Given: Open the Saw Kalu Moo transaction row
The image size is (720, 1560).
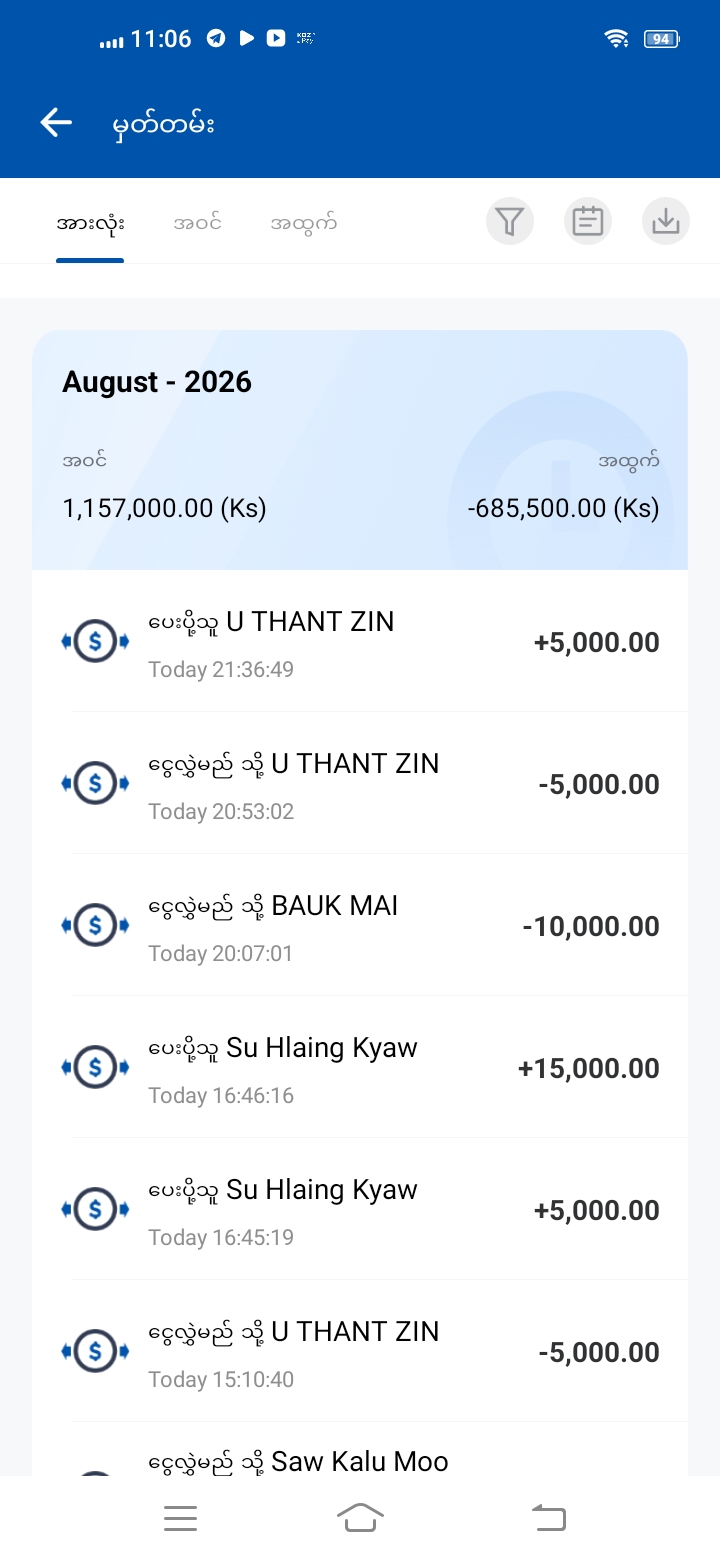Looking at the screenshot, I should [360, 1450].
